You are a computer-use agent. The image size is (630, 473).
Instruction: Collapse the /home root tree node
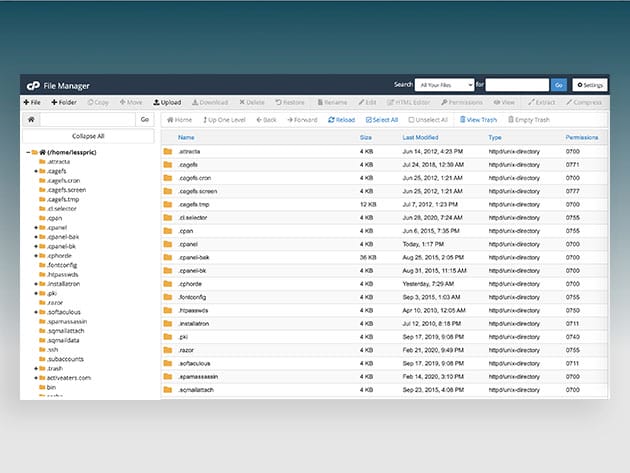click(x=27, y=152)
